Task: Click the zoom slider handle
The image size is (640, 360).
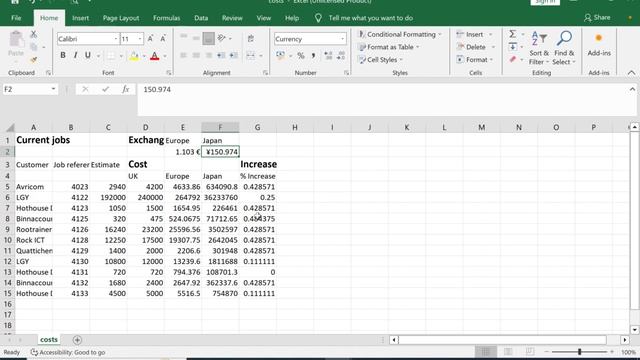Action: [x=579, y=352]
